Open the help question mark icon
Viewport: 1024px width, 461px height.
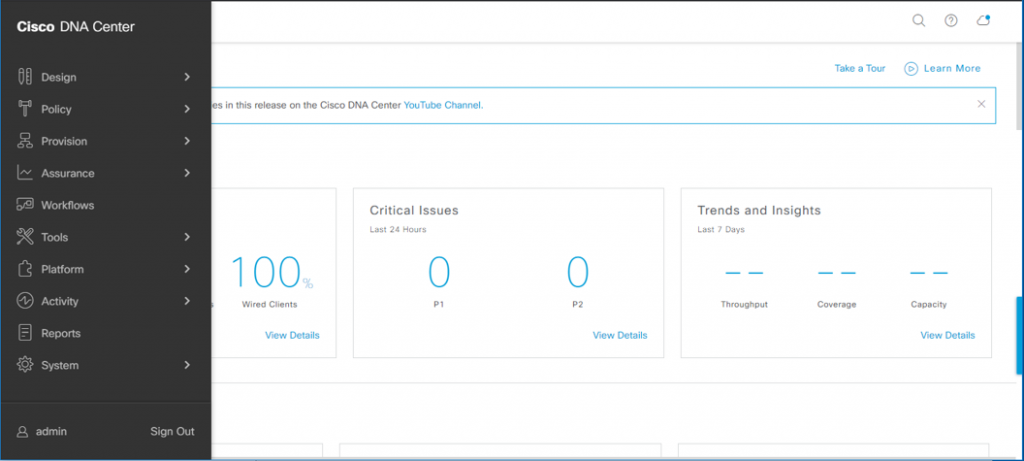click(951, 20)
